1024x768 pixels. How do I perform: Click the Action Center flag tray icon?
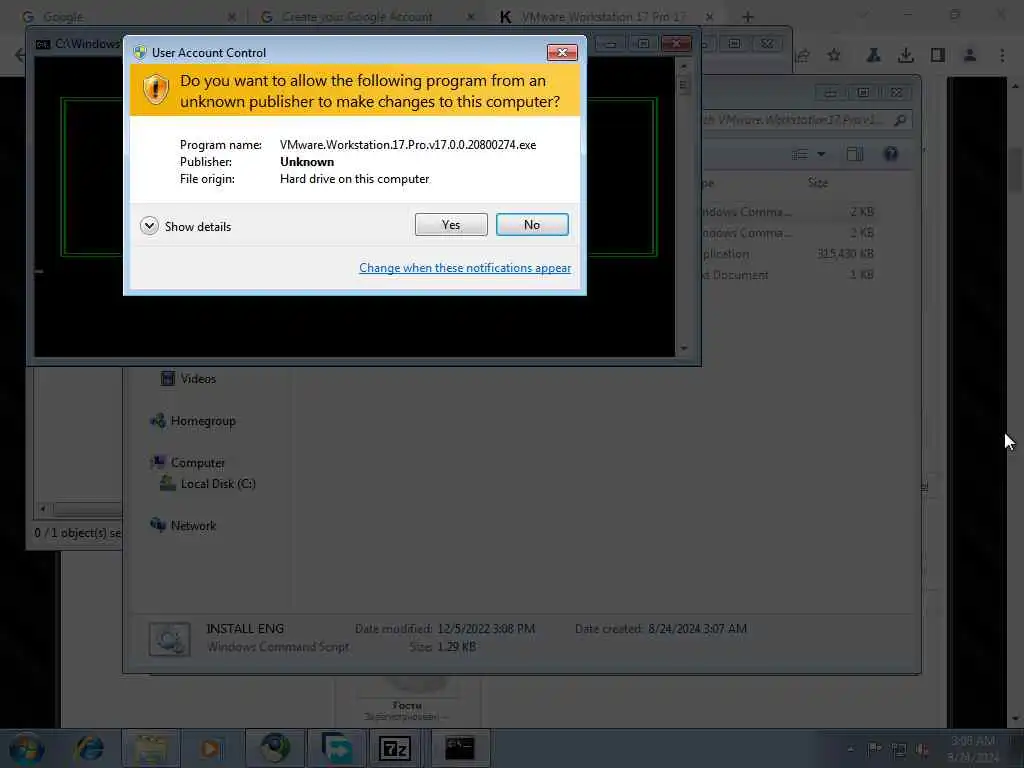pos(874,749)
